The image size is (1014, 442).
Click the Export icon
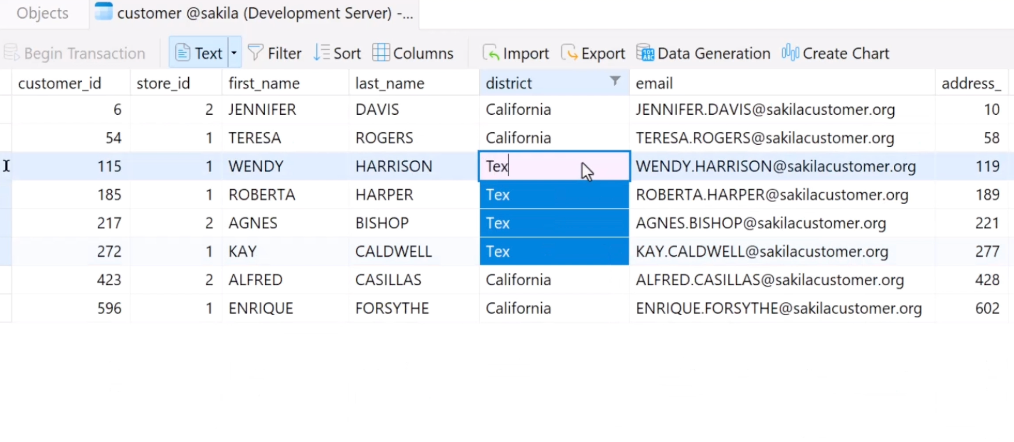coord(569,53)
